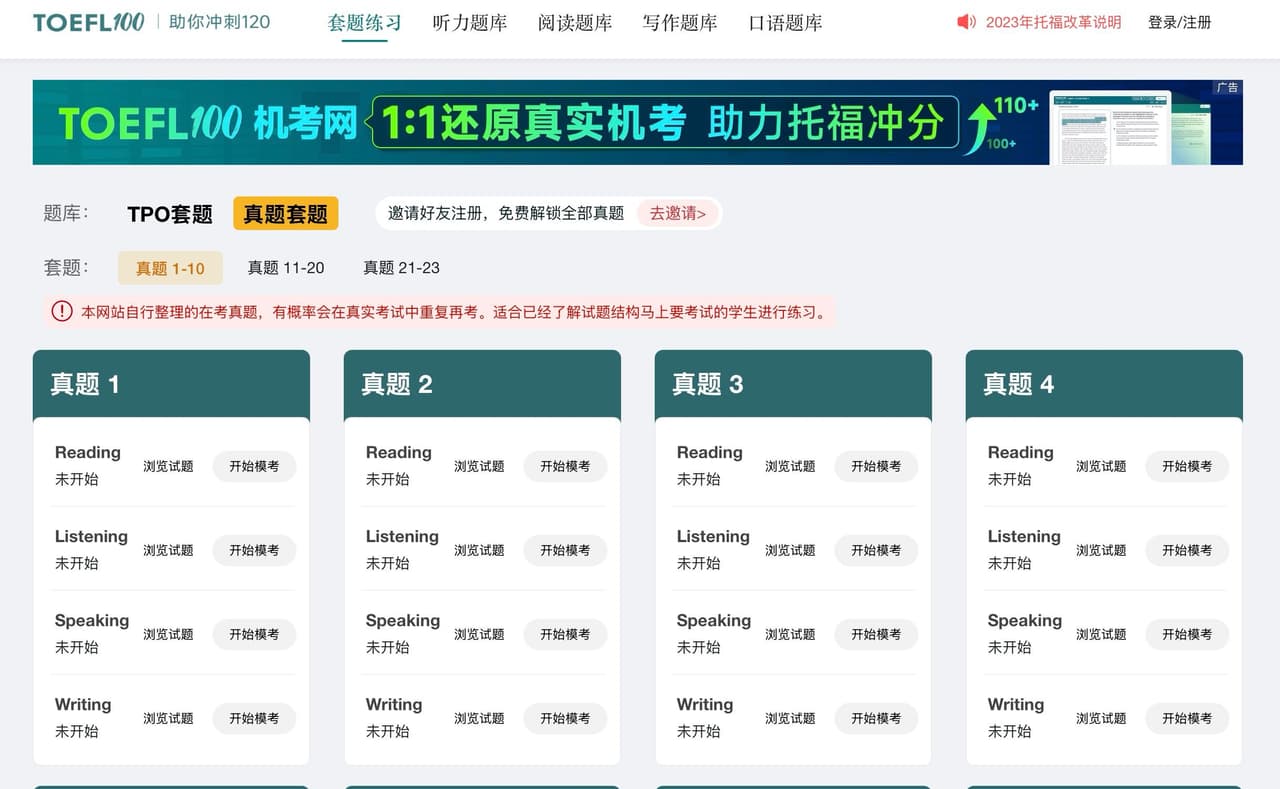The image size is (1280, 789).
Task: Click the 去邀请> button
Action: coord(678,213)
